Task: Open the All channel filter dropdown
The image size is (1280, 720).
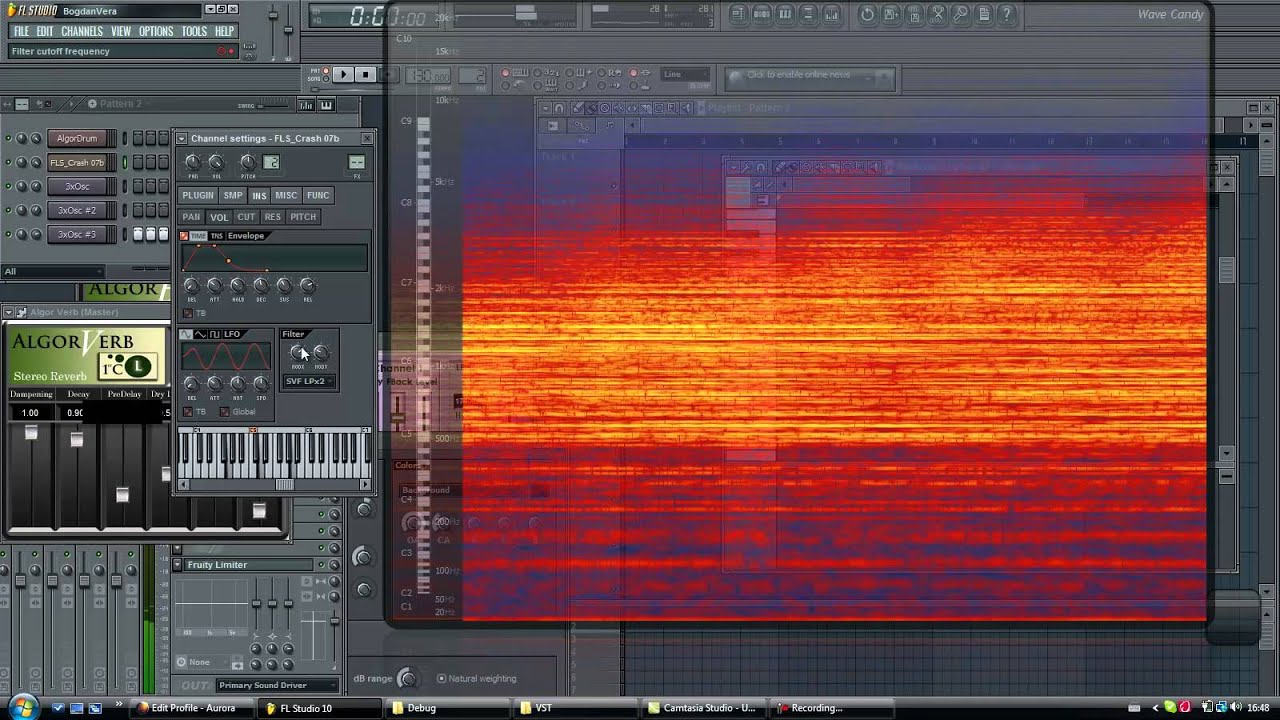Action: (53, 271)
